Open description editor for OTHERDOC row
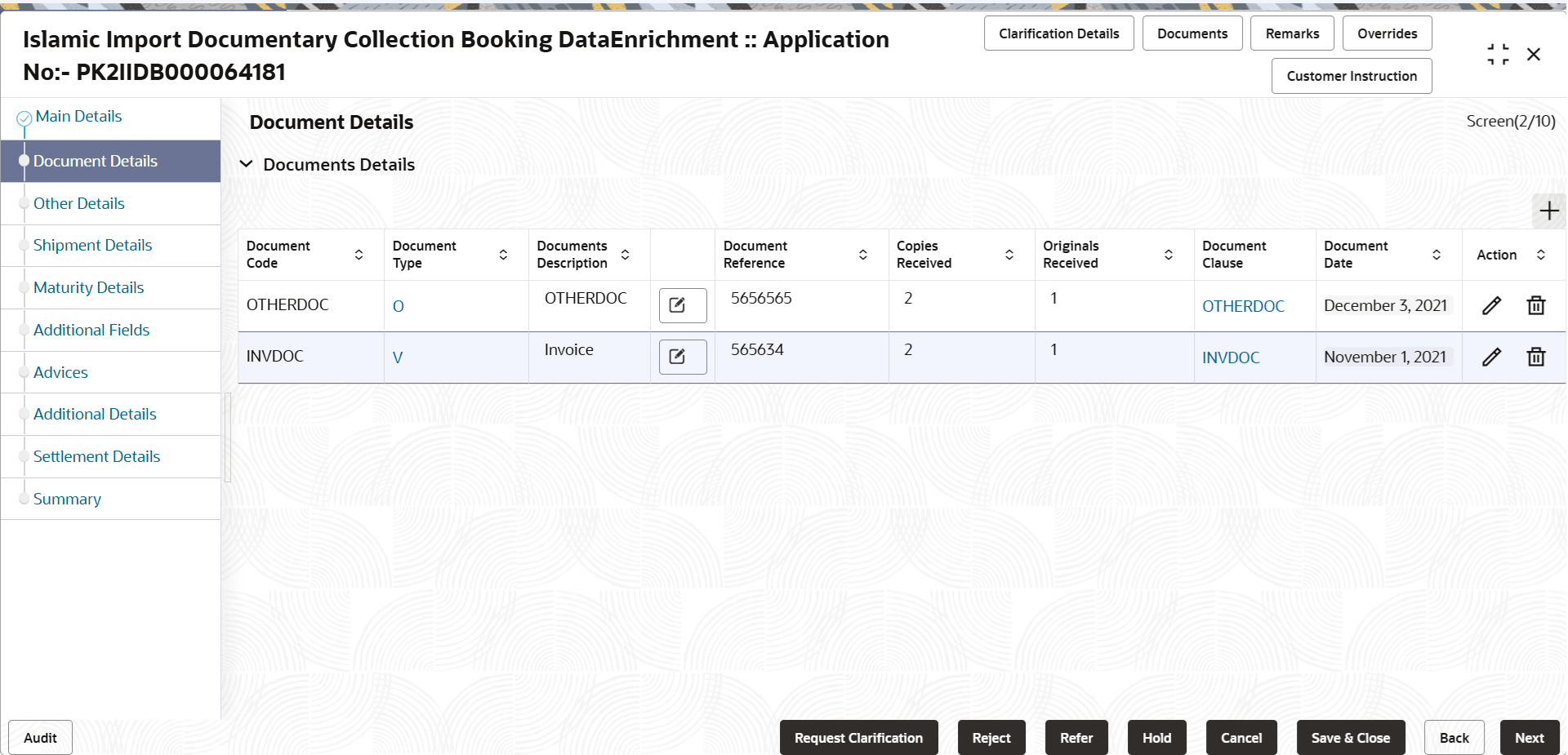Image resolution: width=1568 pixels, height=755 pixels. point(682,306)
